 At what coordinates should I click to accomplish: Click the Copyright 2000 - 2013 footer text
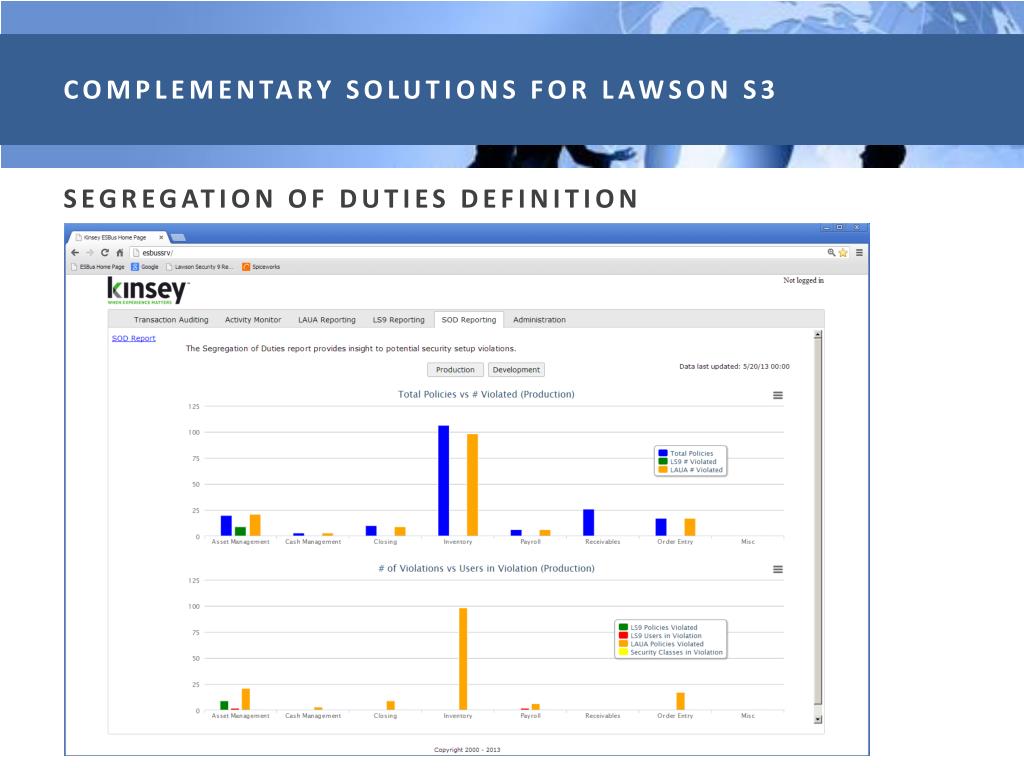click(467, 750)
